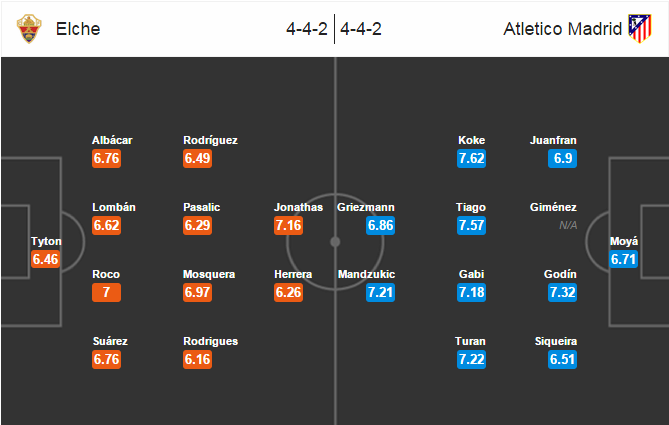669x425 pixels.
Task: Select Turan's 7.22 rating badge
Action: tap(471, 359)
